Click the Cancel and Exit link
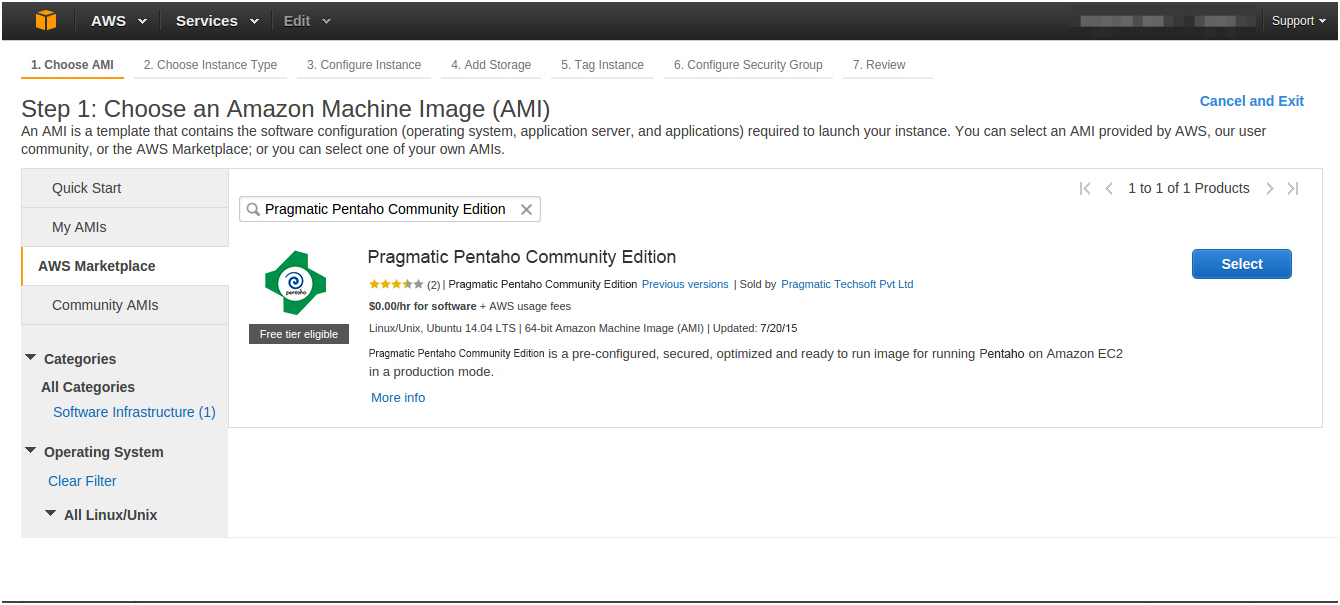The width and height of the screenshot is (1340, 605). tap(1251, 101)
